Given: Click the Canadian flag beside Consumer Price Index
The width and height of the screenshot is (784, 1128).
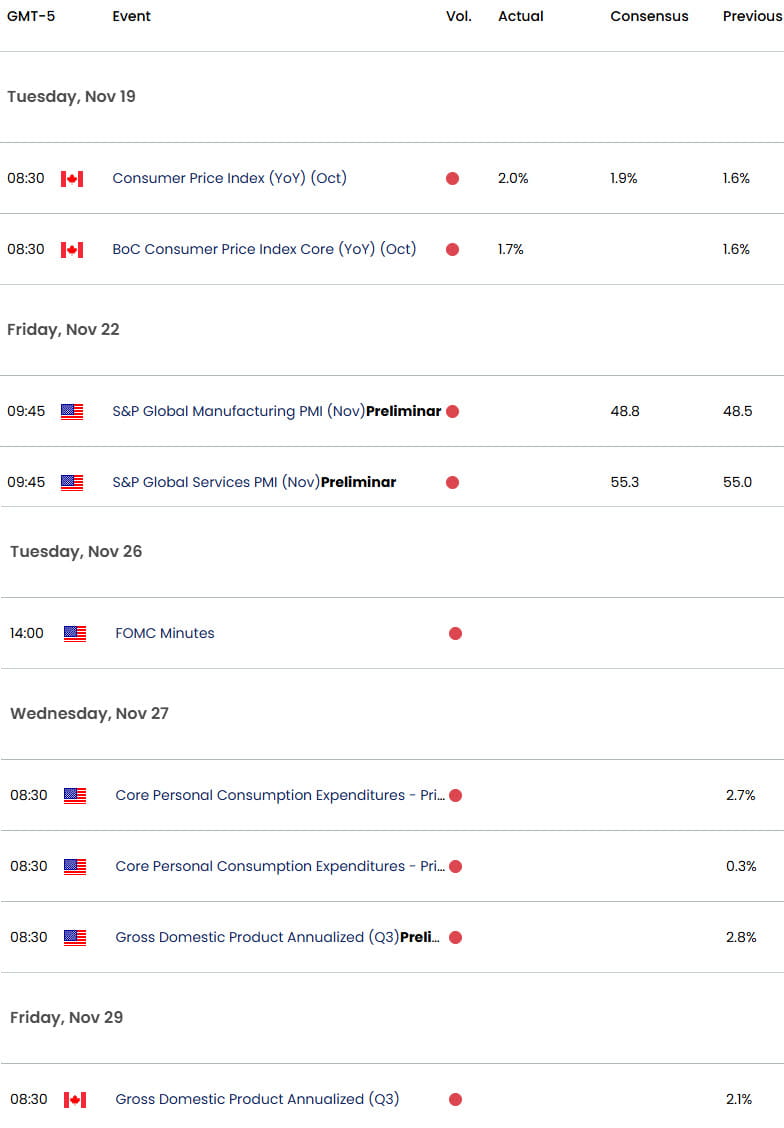Looking at the screenshot, I should coord(72,178).
